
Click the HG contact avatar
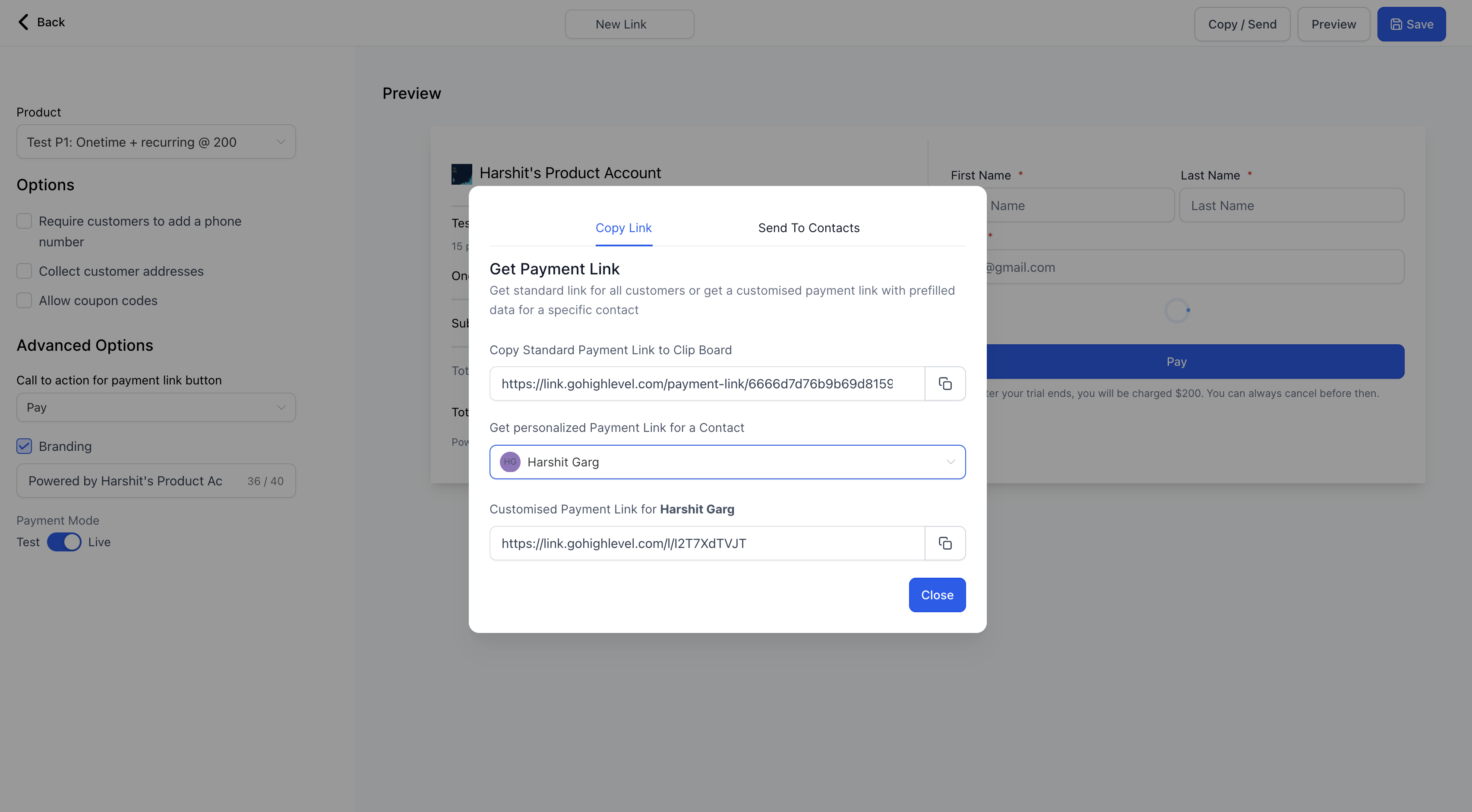click(x=510, y=462)
